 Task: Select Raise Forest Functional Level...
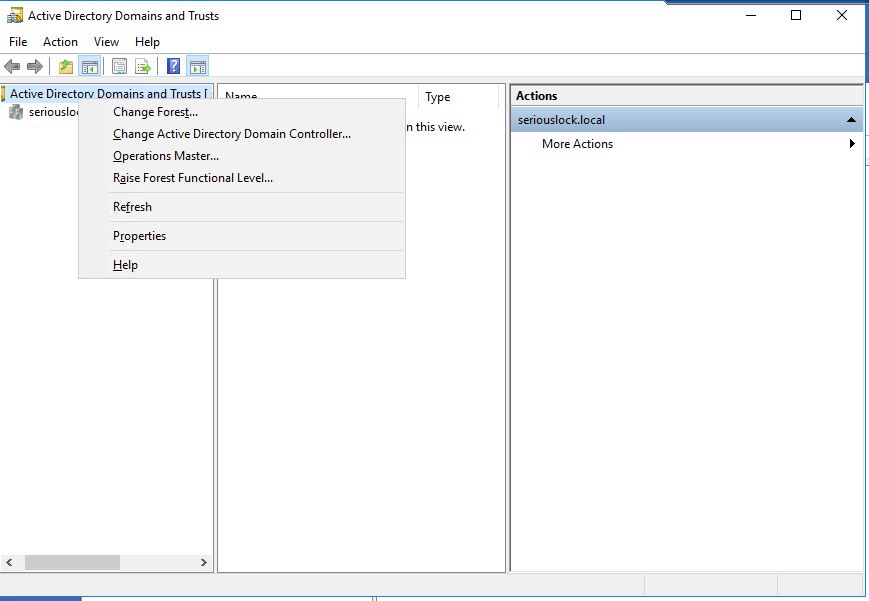click(x=242, y=178)
